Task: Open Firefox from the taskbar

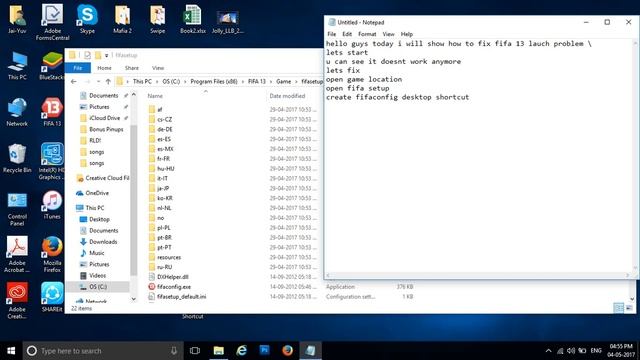Action: [287, 351]
